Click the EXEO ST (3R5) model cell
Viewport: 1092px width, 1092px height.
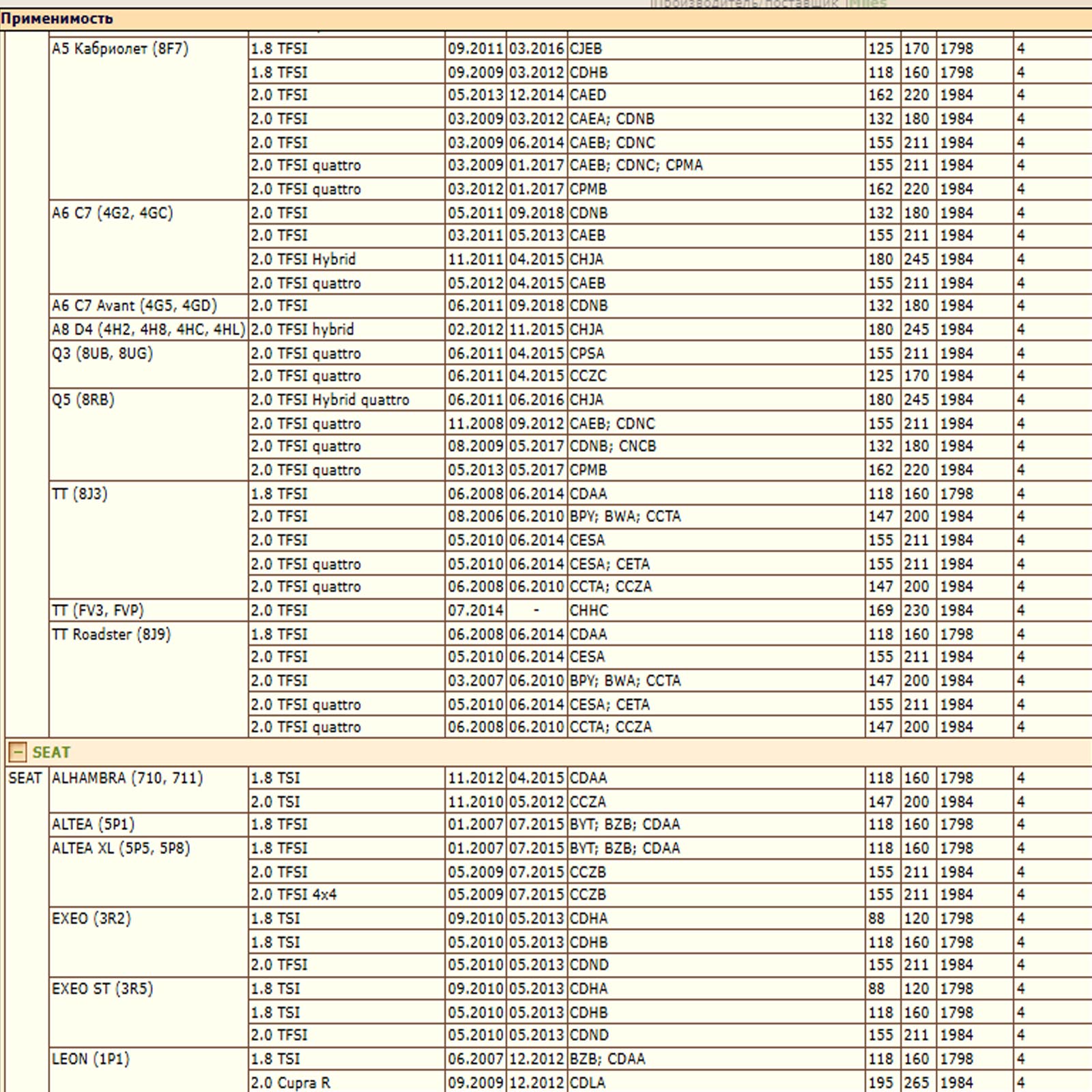[102, 988]
